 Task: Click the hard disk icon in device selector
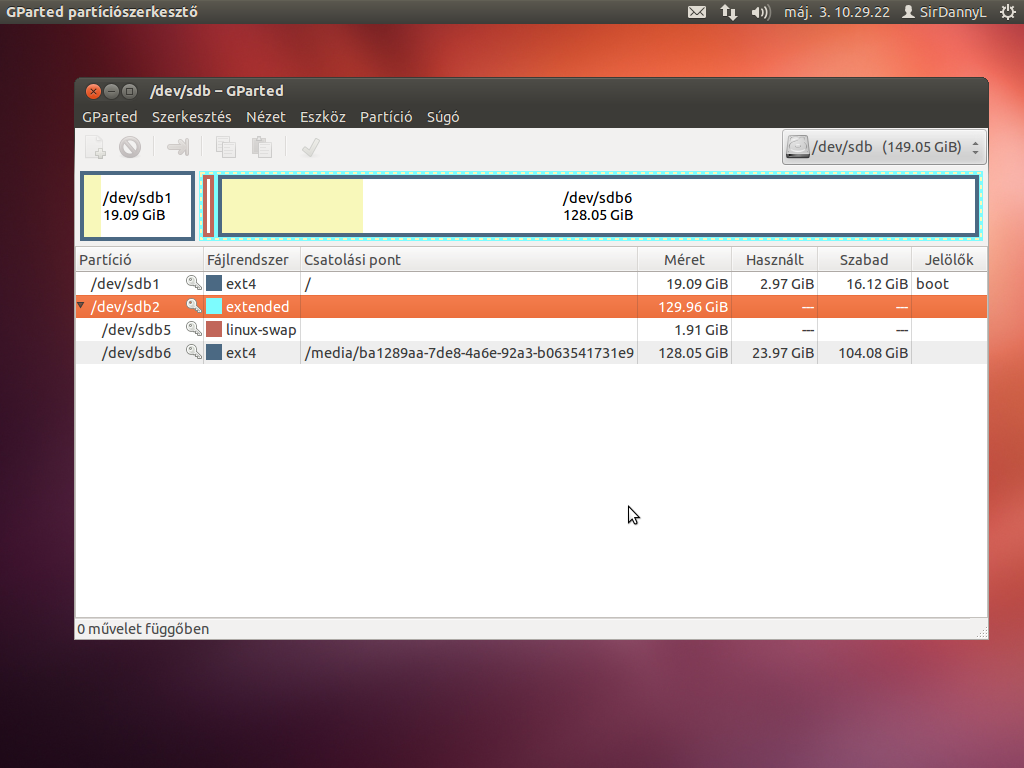[797, 147]
